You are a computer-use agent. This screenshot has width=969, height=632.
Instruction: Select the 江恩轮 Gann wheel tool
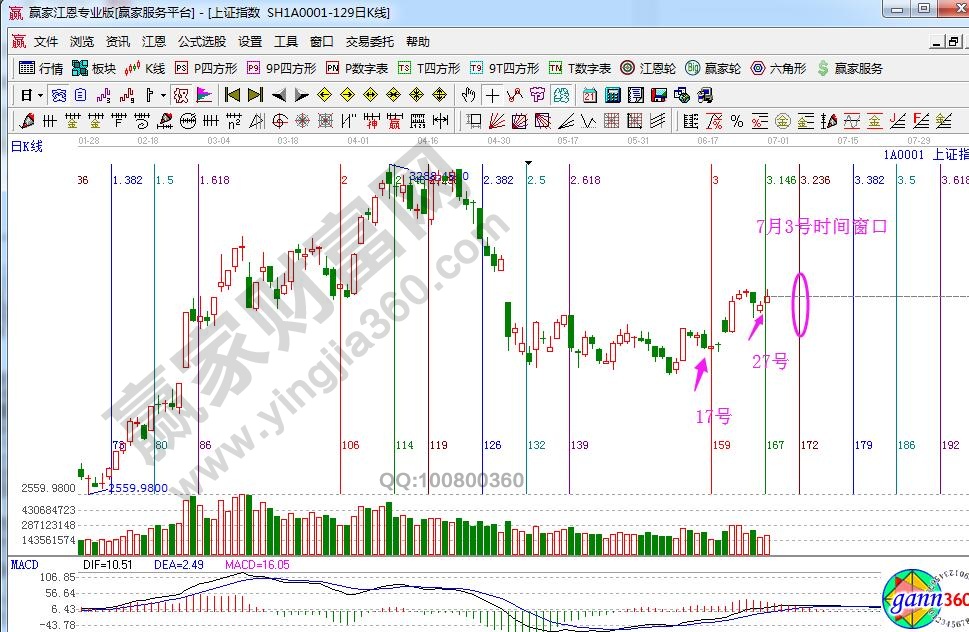coord(648,69)
